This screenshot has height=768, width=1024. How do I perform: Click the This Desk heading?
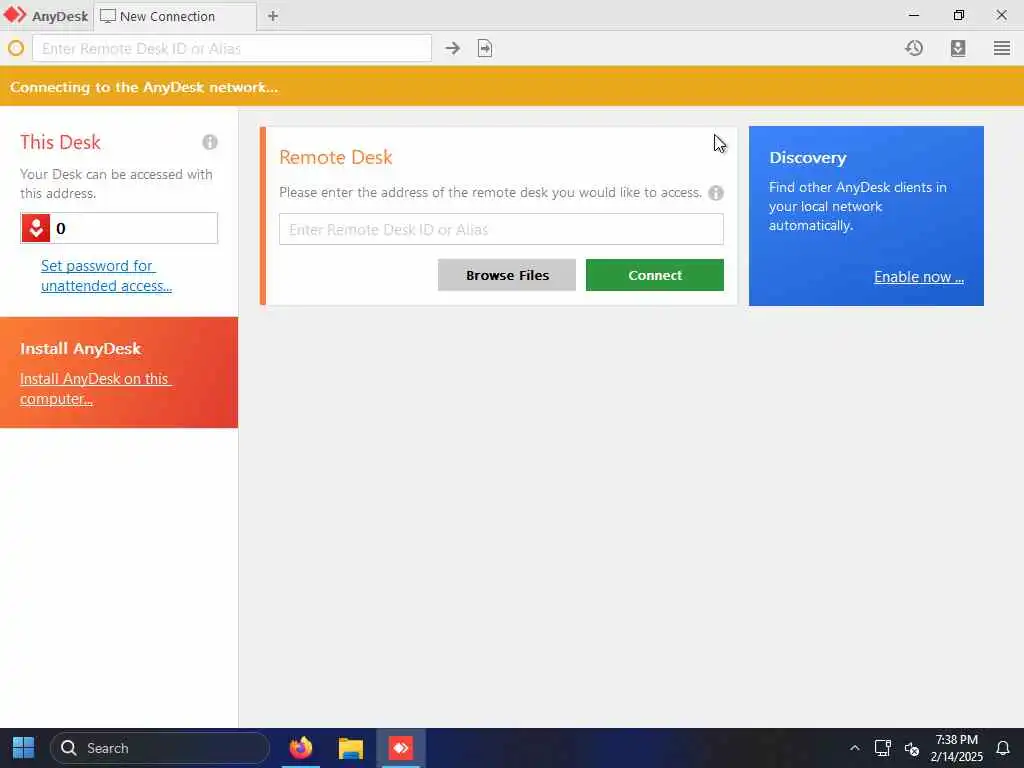click(x=60, y=142)
